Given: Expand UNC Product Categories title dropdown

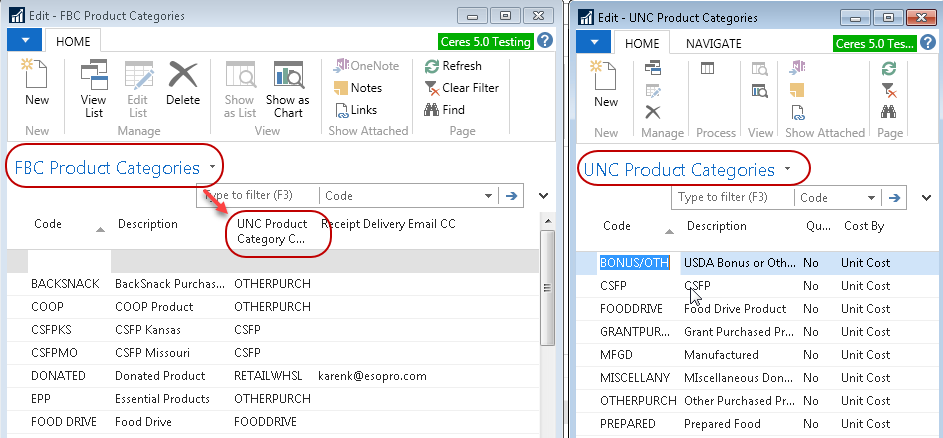Looking at the screenshot, I should [788, 170].
